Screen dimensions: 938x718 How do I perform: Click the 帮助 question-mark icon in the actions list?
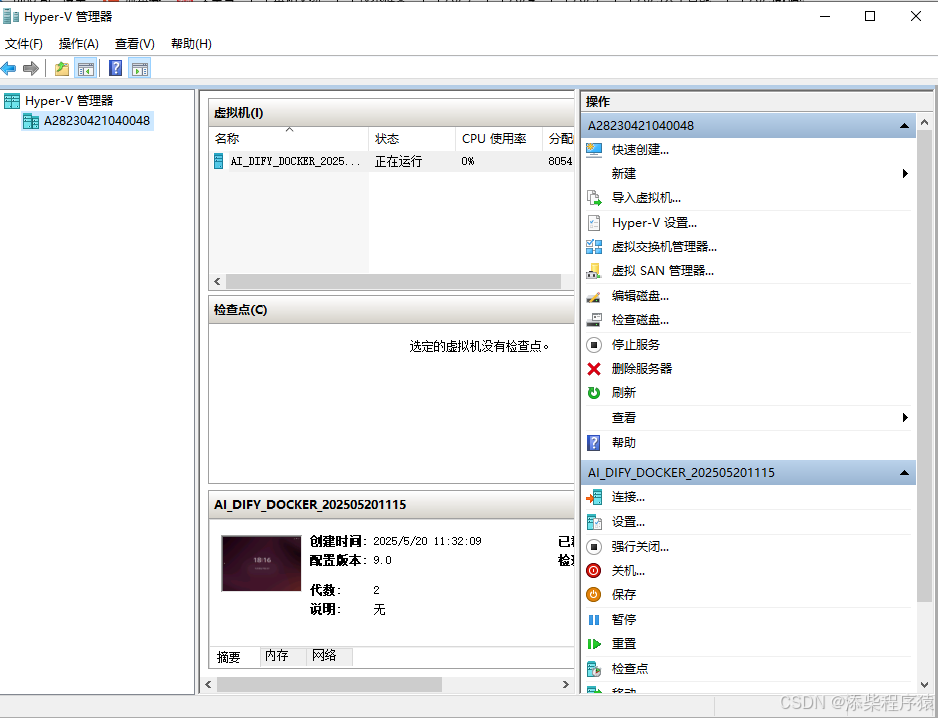(594, 443)
